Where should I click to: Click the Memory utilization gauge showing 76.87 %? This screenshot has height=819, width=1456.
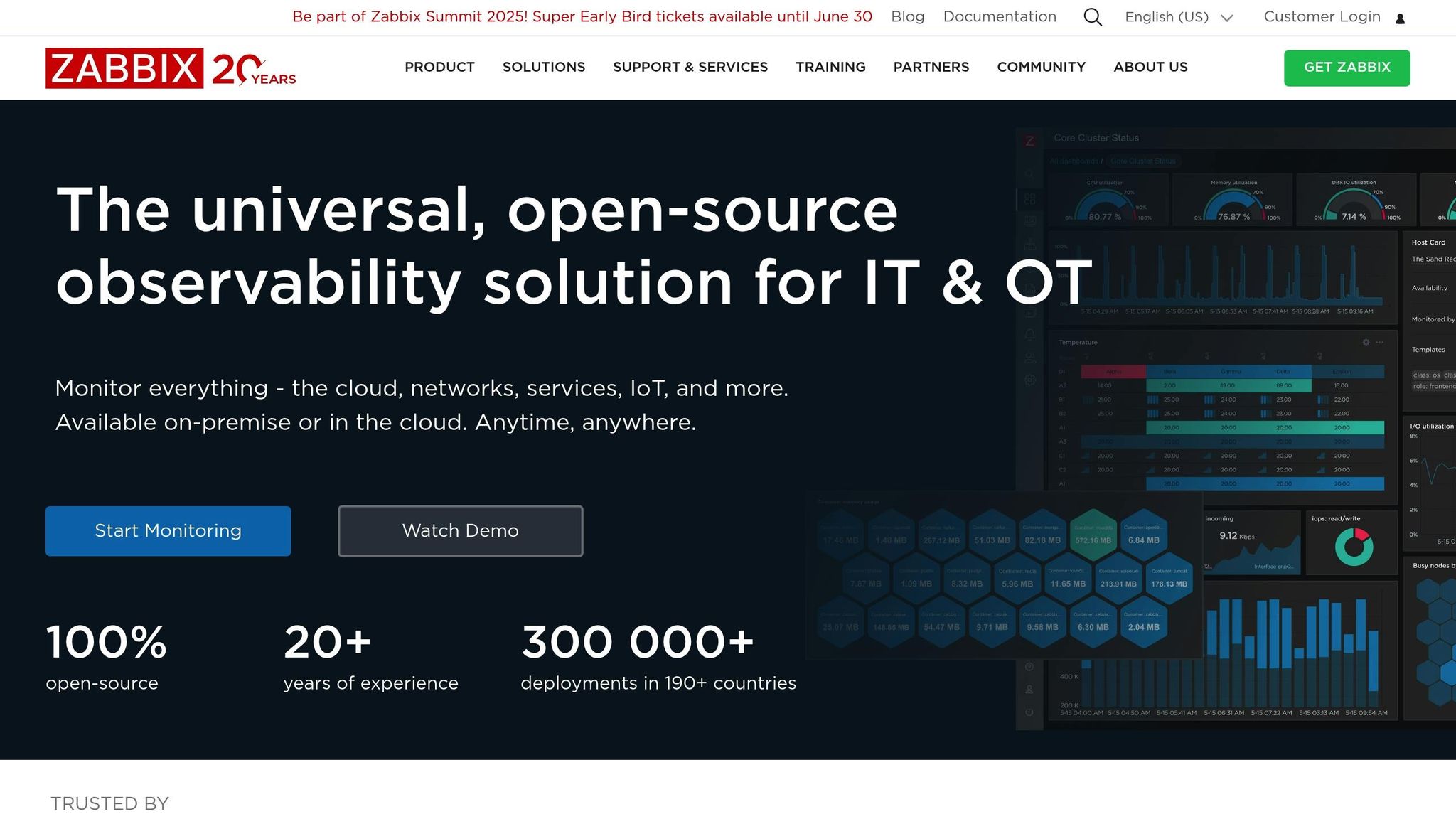pos(1233,200)
